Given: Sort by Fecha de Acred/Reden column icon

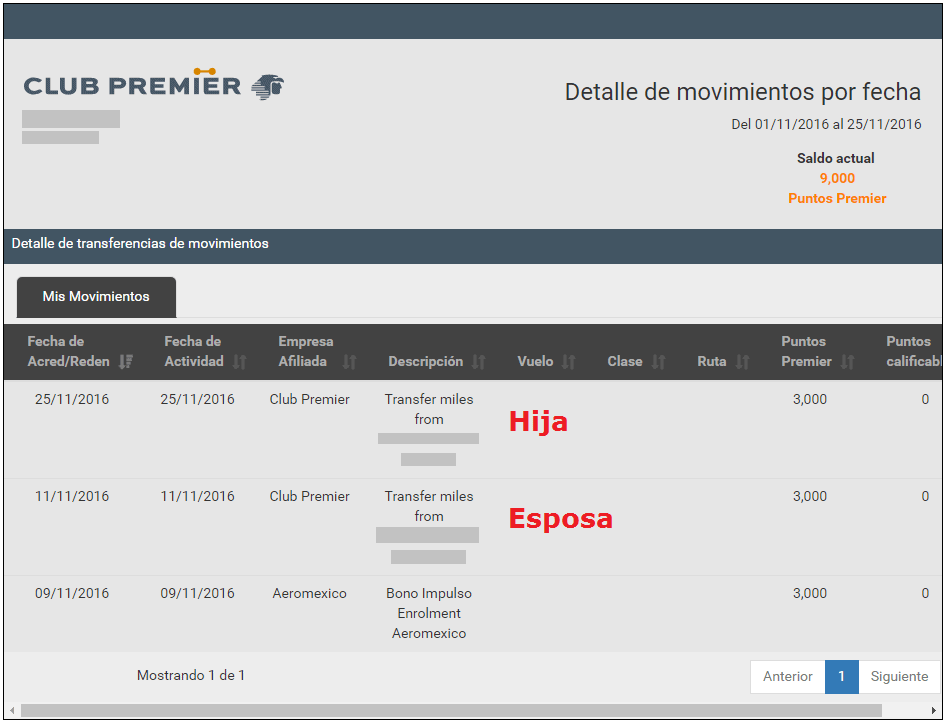Looking at the screenshot, I should (125, 361).
